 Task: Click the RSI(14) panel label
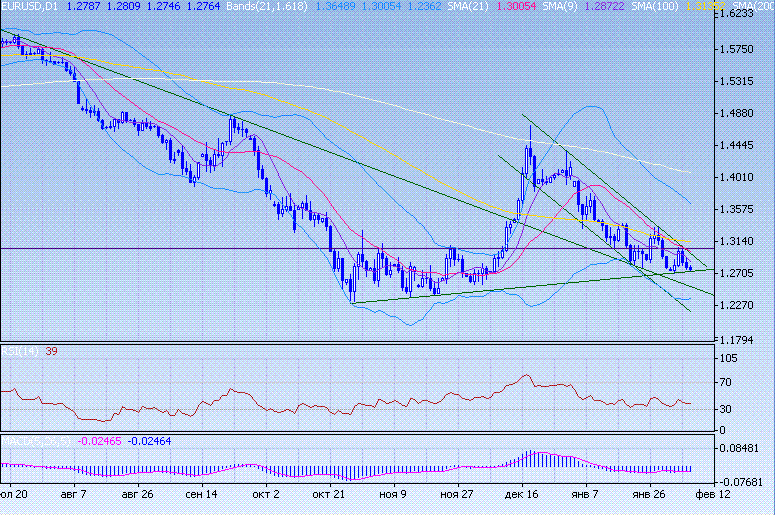click(x=16, y=352)
